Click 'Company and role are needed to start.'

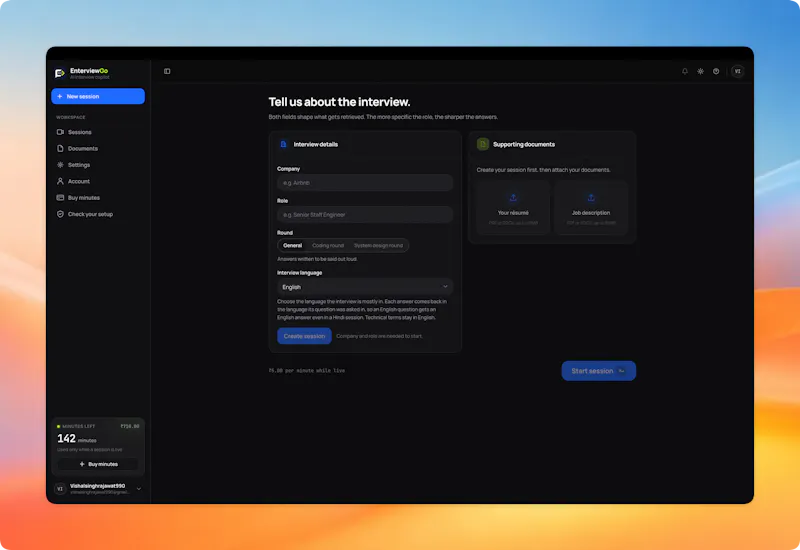click(x=379, y=336)
